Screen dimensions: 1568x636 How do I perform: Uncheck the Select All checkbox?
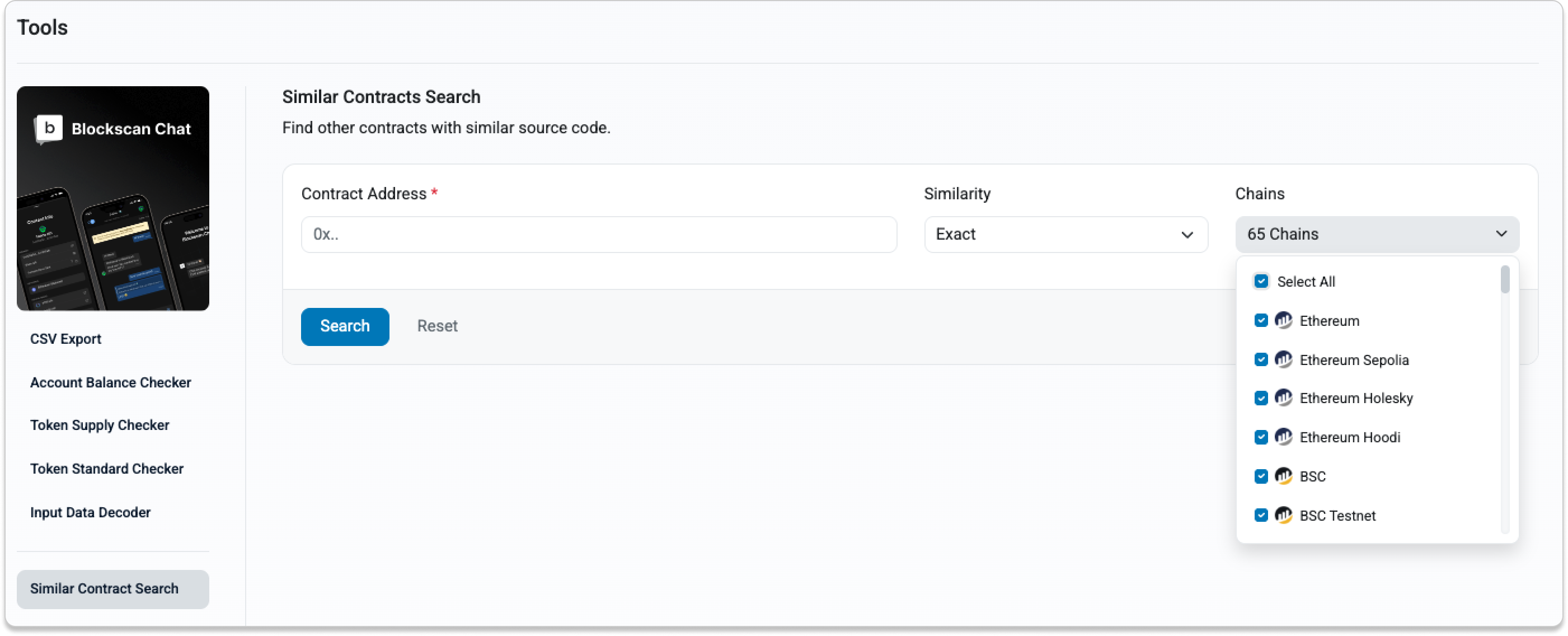1261,282
